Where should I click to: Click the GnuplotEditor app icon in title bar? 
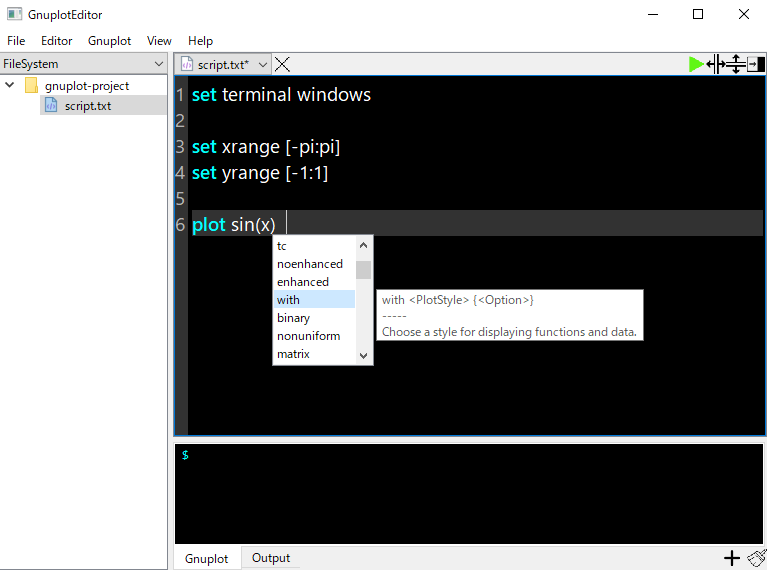coord(14,14)
